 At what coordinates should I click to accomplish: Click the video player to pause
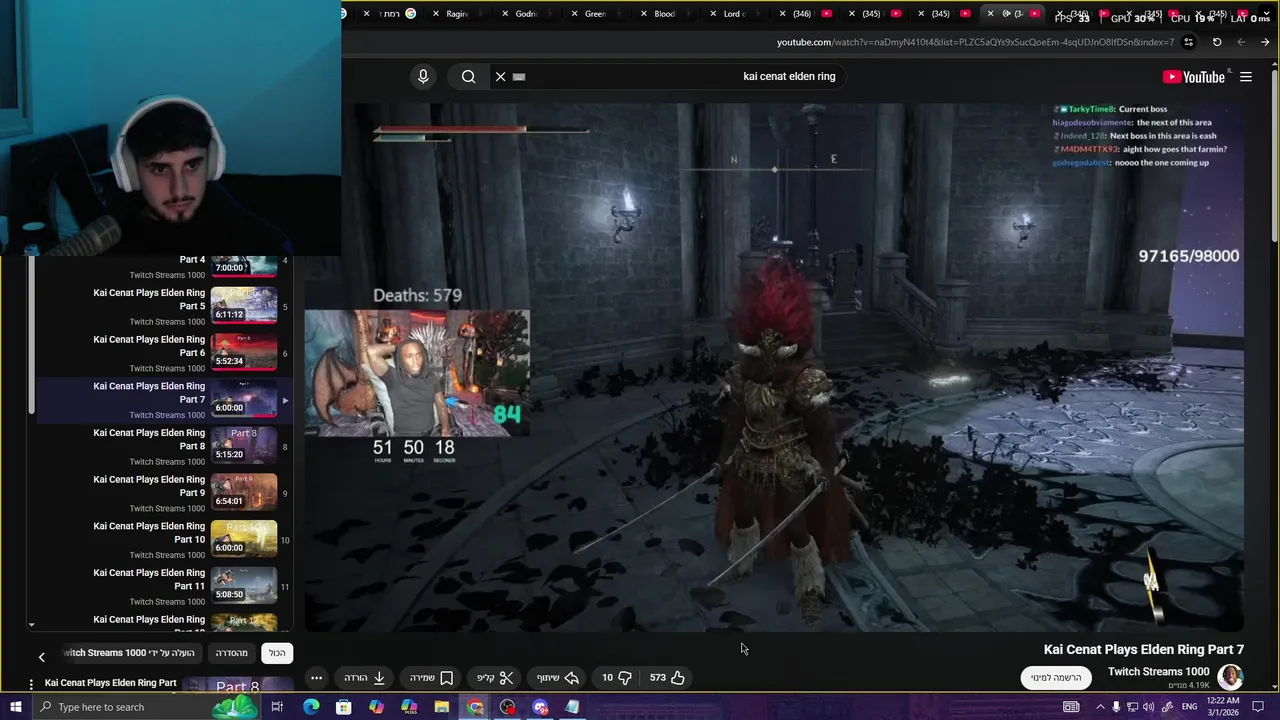pos(774,367)
